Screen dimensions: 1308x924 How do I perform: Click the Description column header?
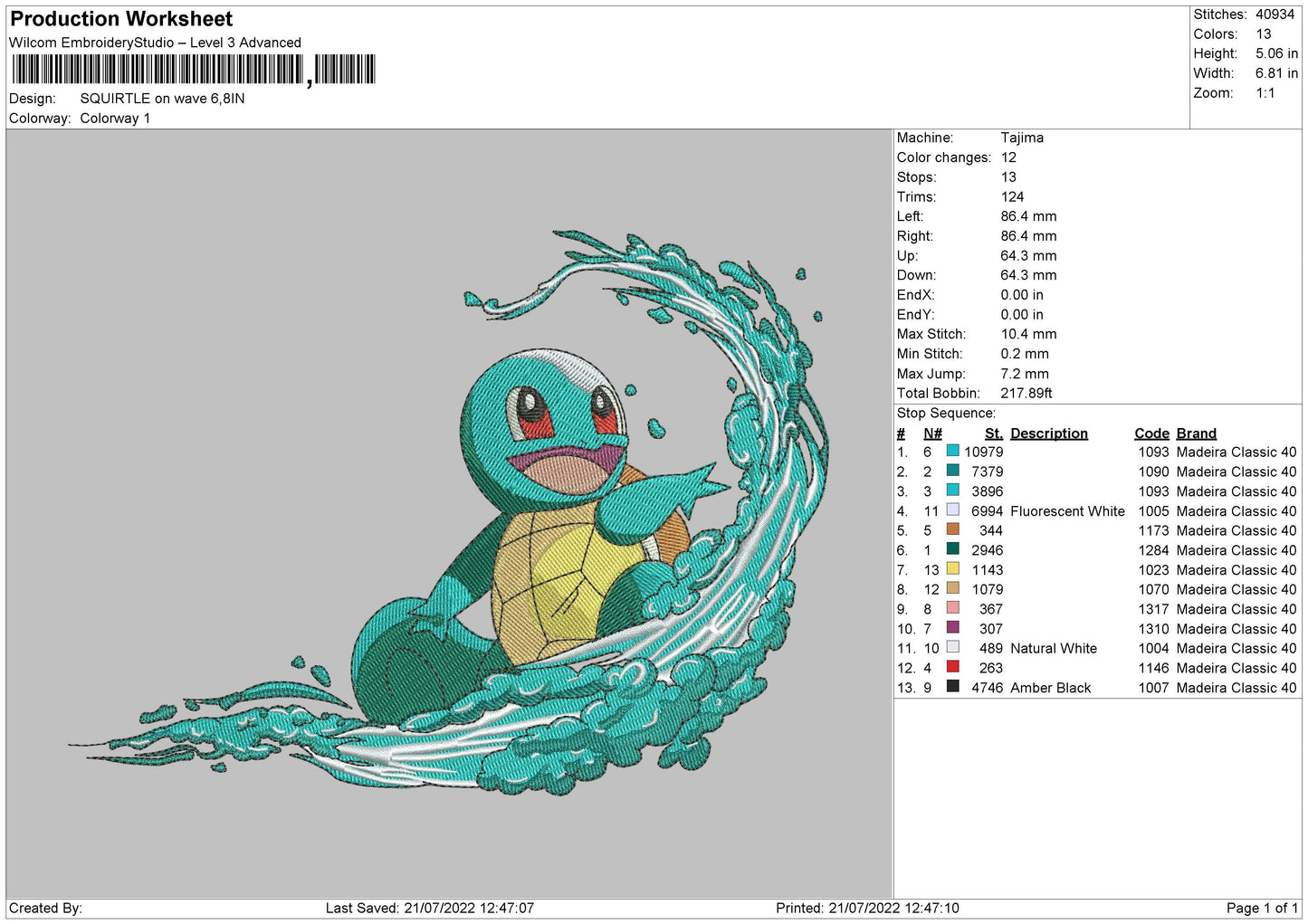[1048, 433]
